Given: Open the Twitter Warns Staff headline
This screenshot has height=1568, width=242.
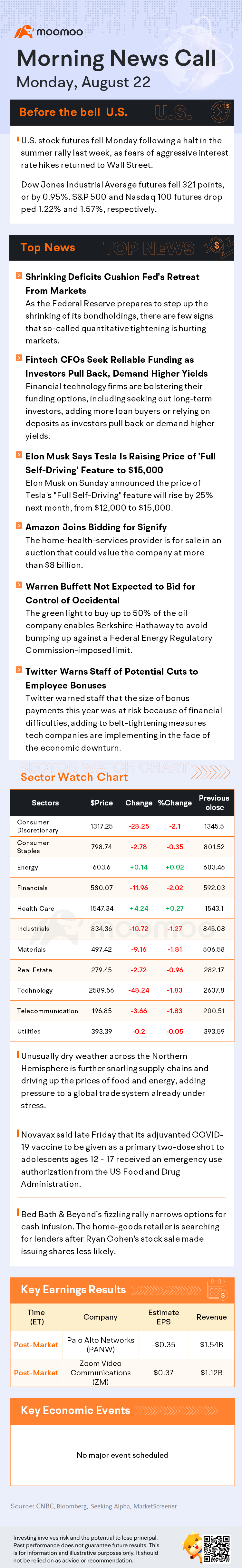Looking at the screenshot, I should coord(111,678).
